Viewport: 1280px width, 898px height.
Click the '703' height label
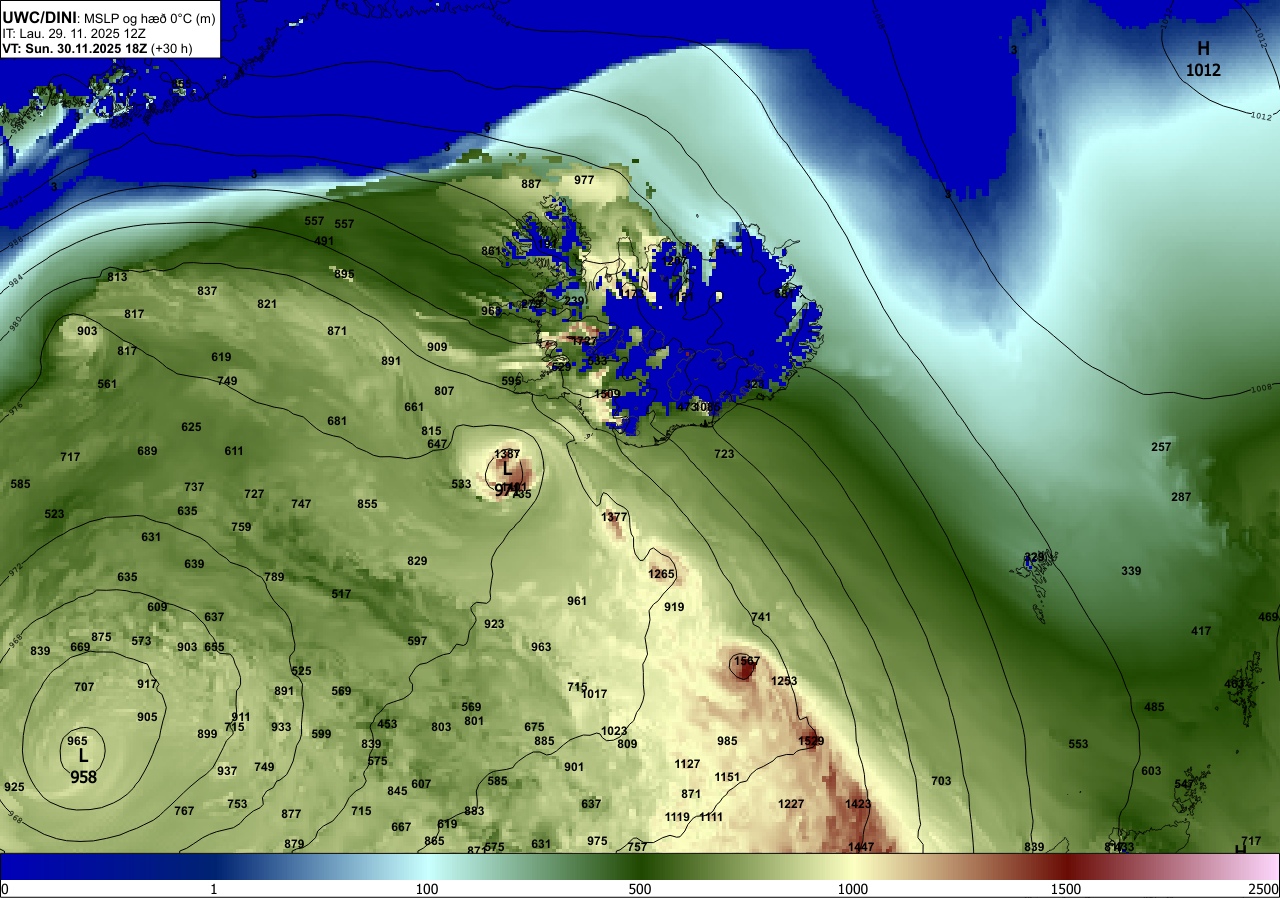(x=941, y=781)
